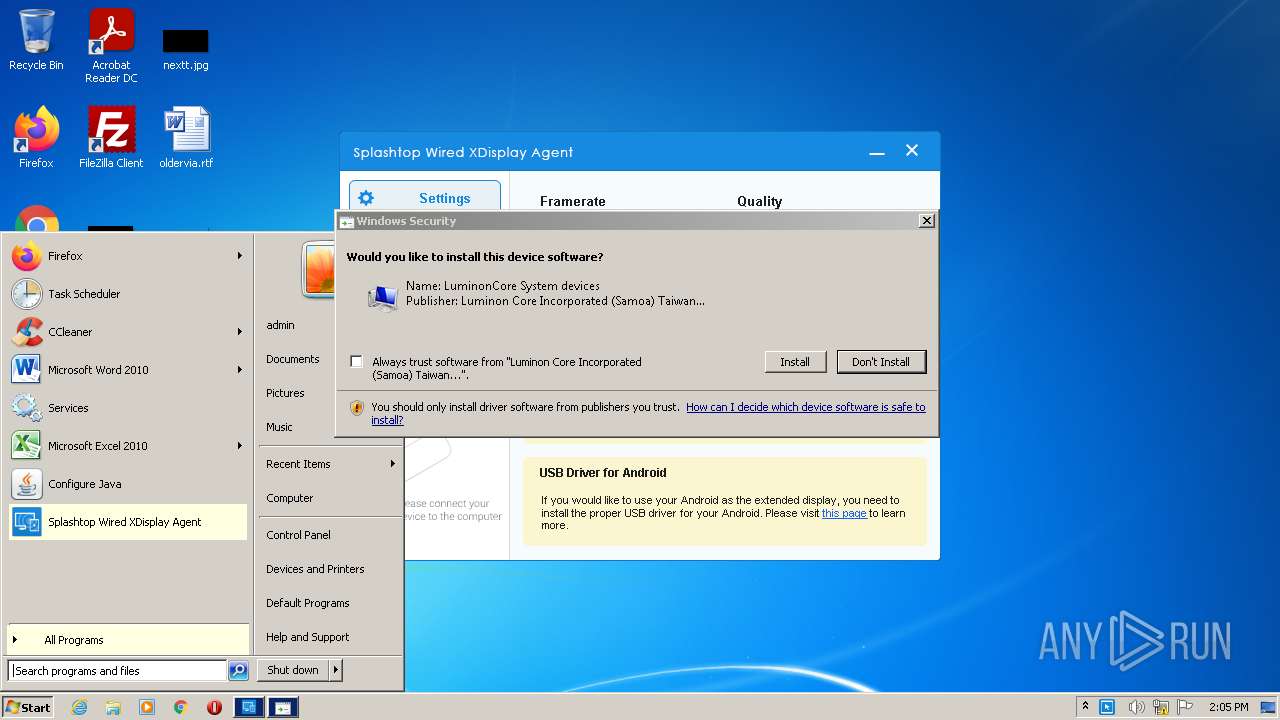Click the taskbar clock showing 2:05 PM
Screen dimensions: 1280x720
tap(1228, 707)
